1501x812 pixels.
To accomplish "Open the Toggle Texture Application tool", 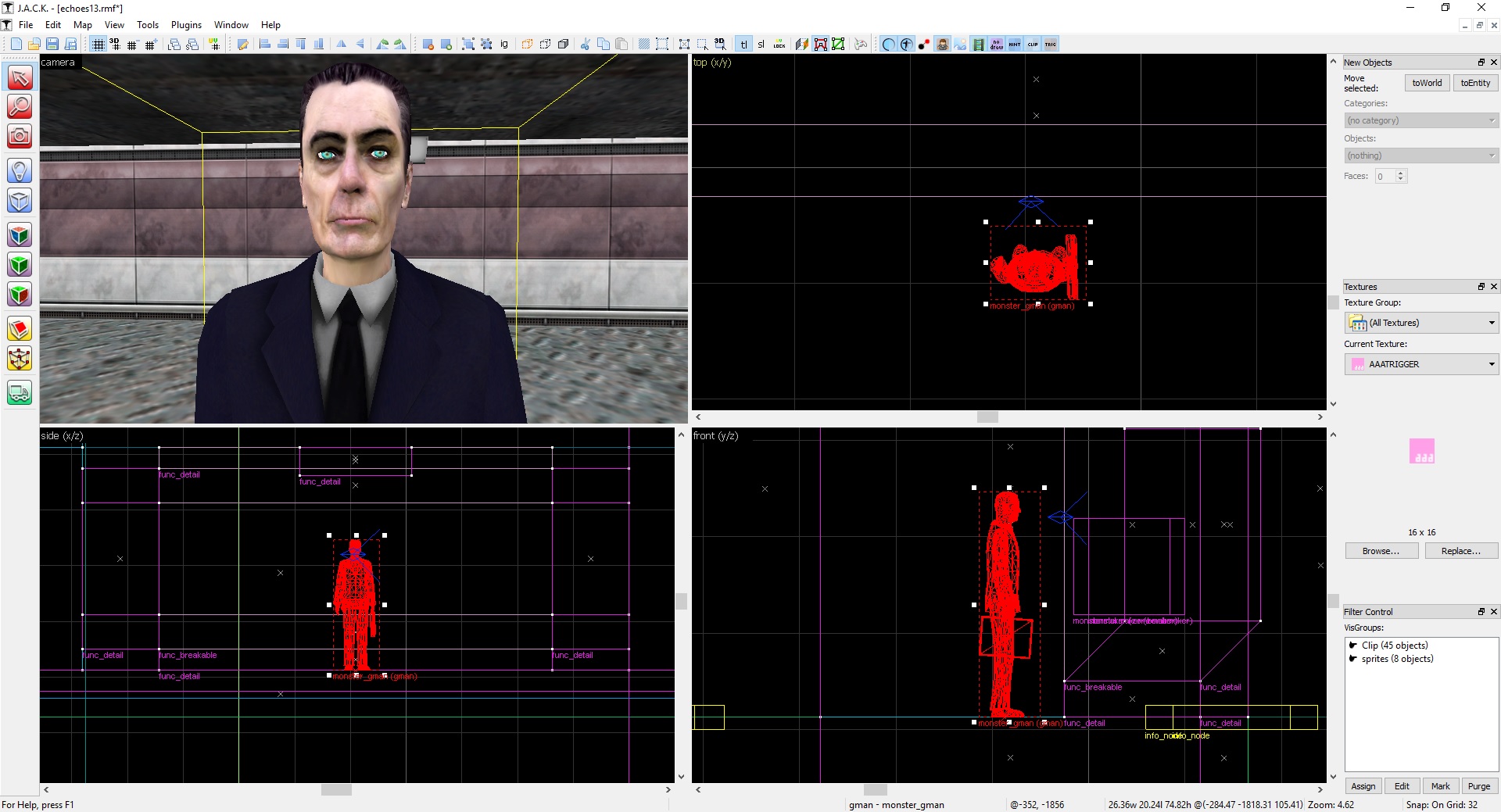I will pyautogui.click(x=20, y=235).
